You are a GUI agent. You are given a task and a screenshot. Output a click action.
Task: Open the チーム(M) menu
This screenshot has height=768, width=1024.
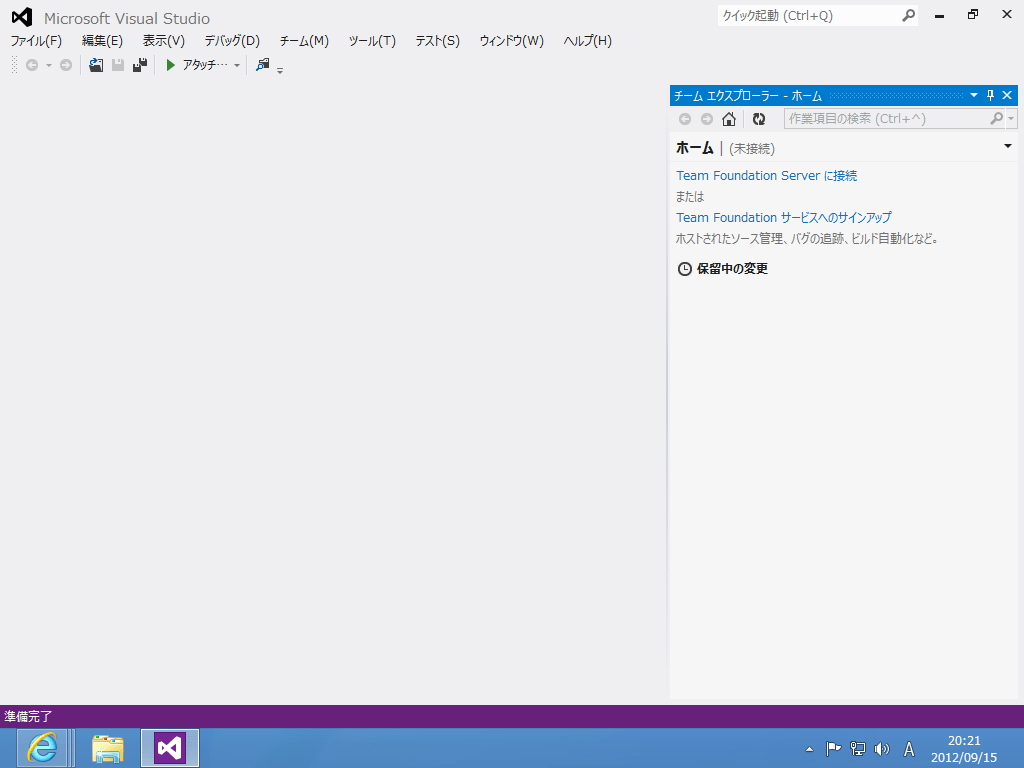click(304, 41)
